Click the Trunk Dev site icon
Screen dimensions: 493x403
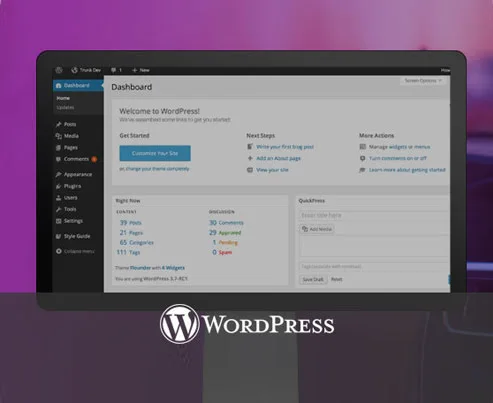[74, 70]
